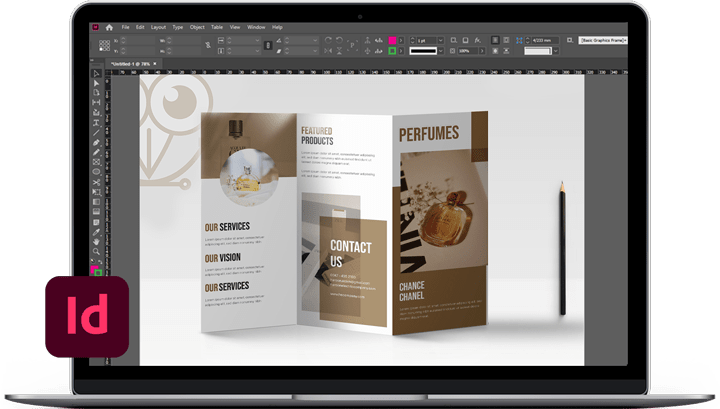Viewport: 720px width, 409px height.
Task: Click the reference point locator grid
Action: (x=104, y=45)
